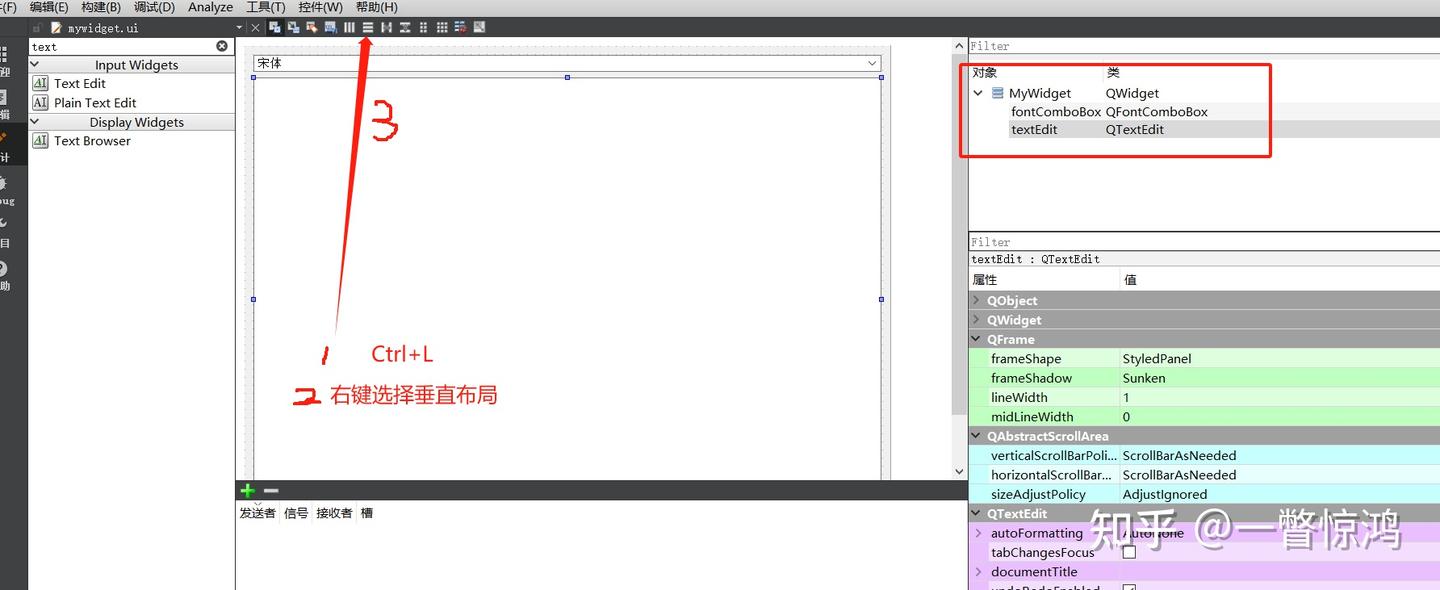Open the mywidget.ui file selector dropdown
The height and width of the screenshot is (590, 1440).
(240, 28)
